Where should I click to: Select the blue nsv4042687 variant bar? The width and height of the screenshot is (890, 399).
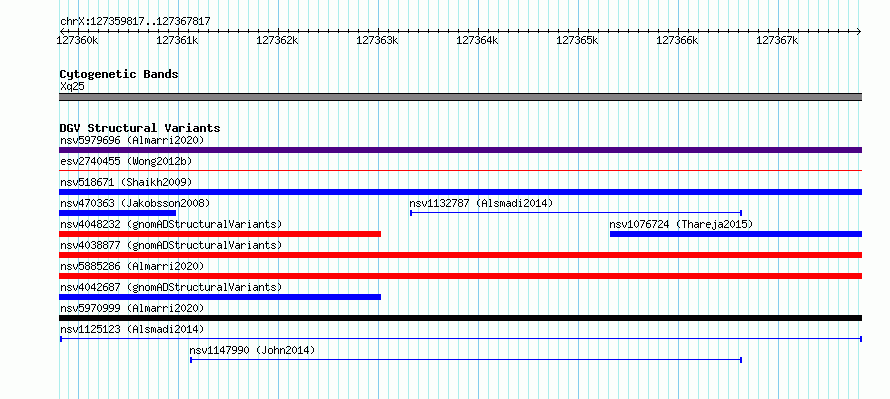coord(220,297)
